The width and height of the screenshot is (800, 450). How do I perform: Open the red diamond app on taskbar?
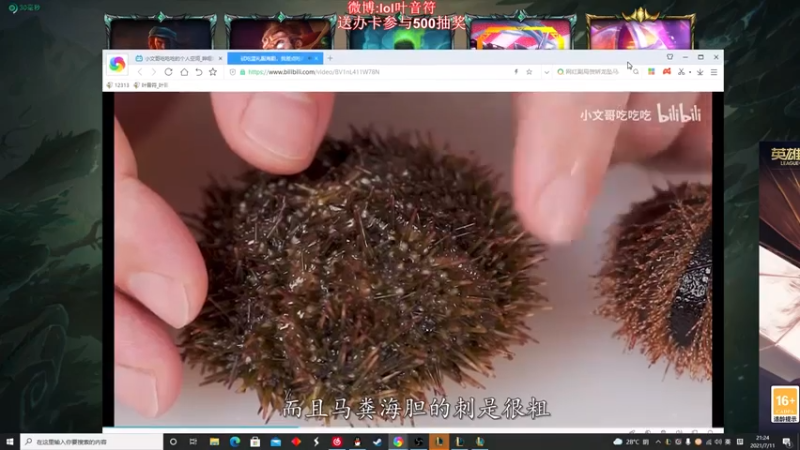[296, 442]
